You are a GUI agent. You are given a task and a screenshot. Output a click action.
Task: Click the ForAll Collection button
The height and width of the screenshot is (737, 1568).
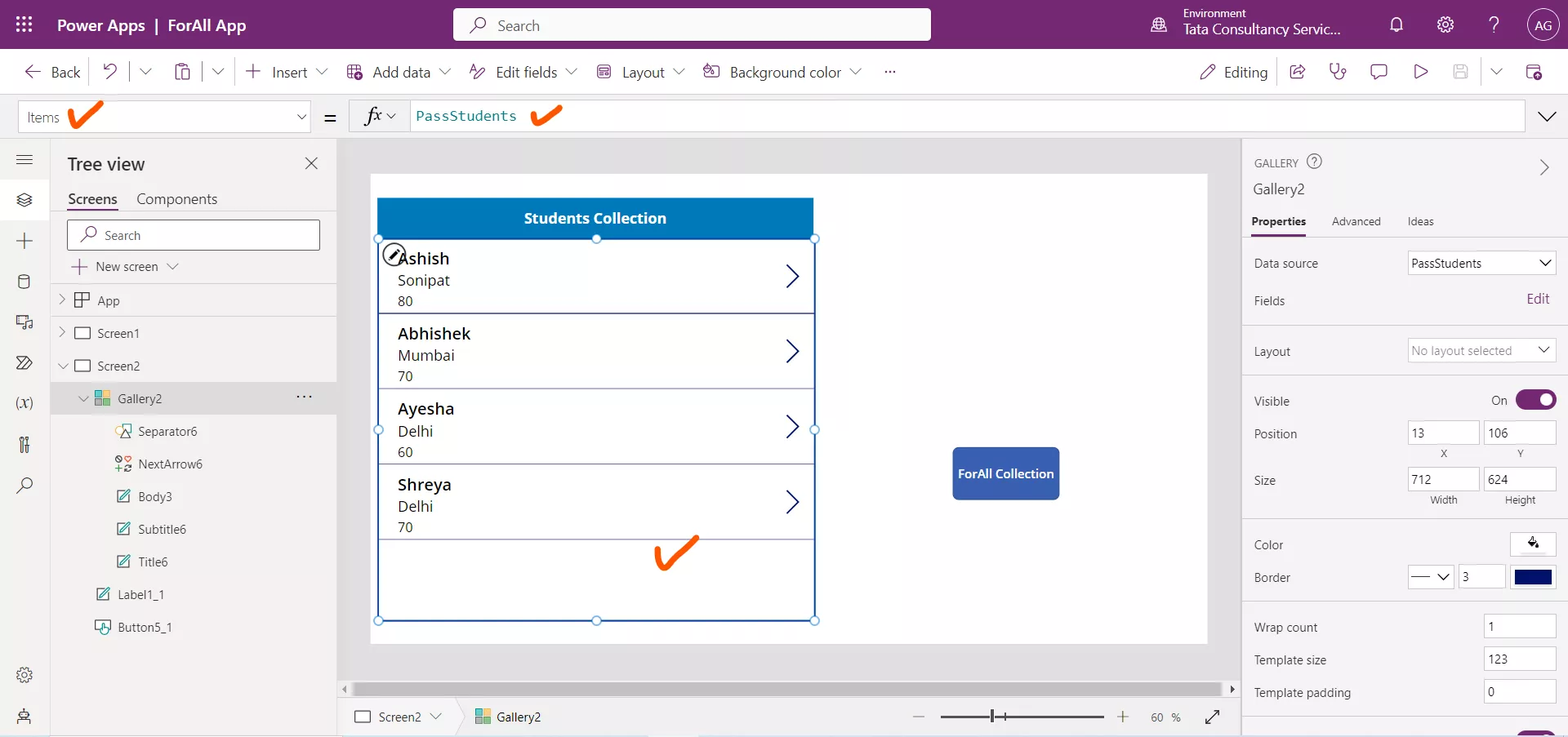(x=1005, y=473)
